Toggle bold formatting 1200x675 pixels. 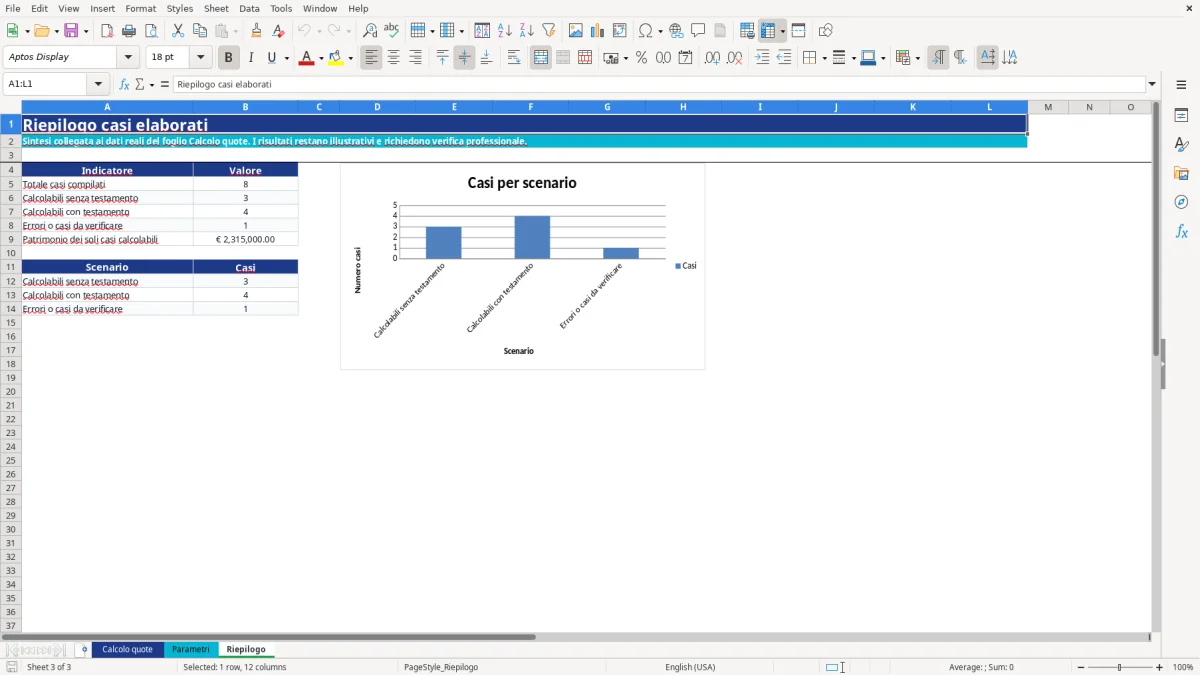[x=228, y=58]
